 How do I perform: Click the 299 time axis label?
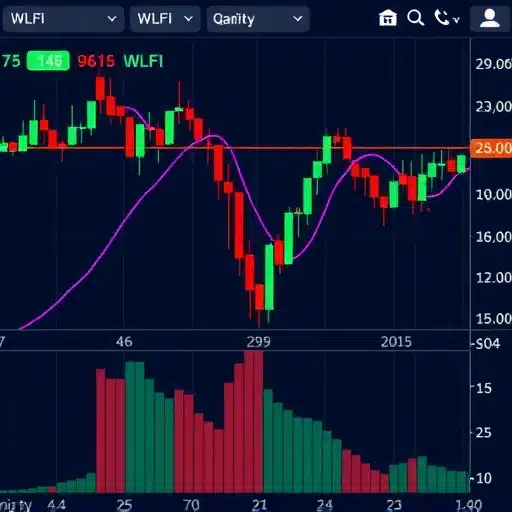[x=258, y=342]
